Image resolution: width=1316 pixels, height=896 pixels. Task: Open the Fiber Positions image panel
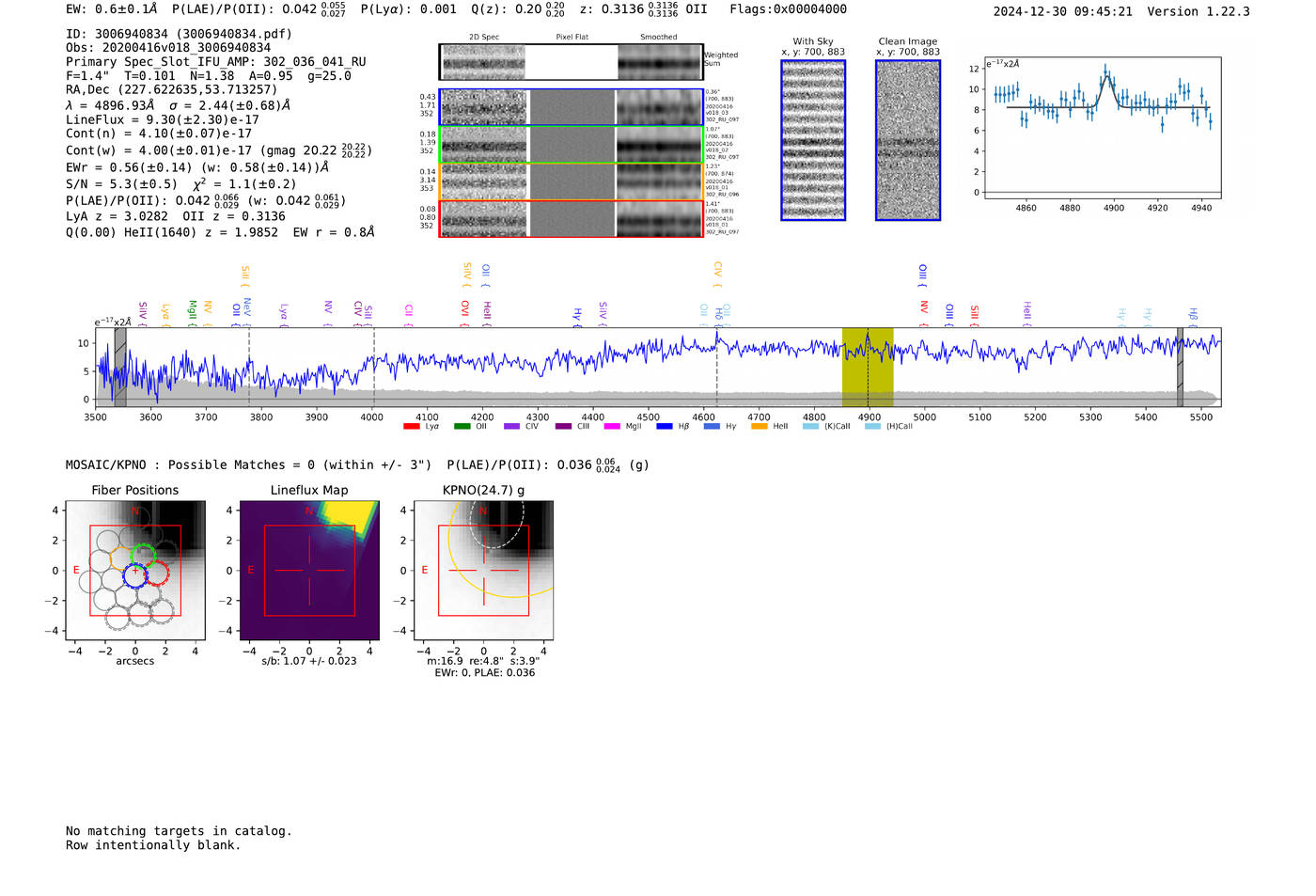tap(135, 571)
